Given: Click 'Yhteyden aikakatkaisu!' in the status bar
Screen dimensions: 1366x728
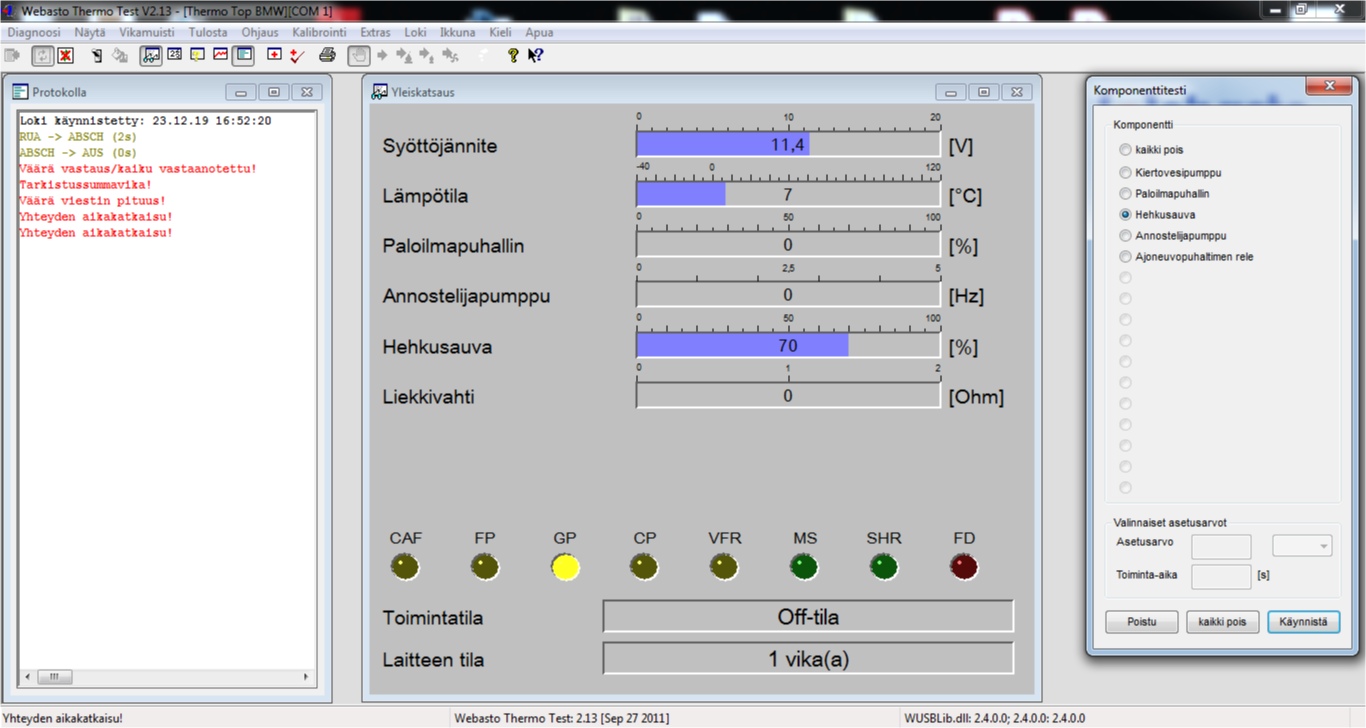Looking at the screenshot, I should pyautogui.click(x=63, y=718).
